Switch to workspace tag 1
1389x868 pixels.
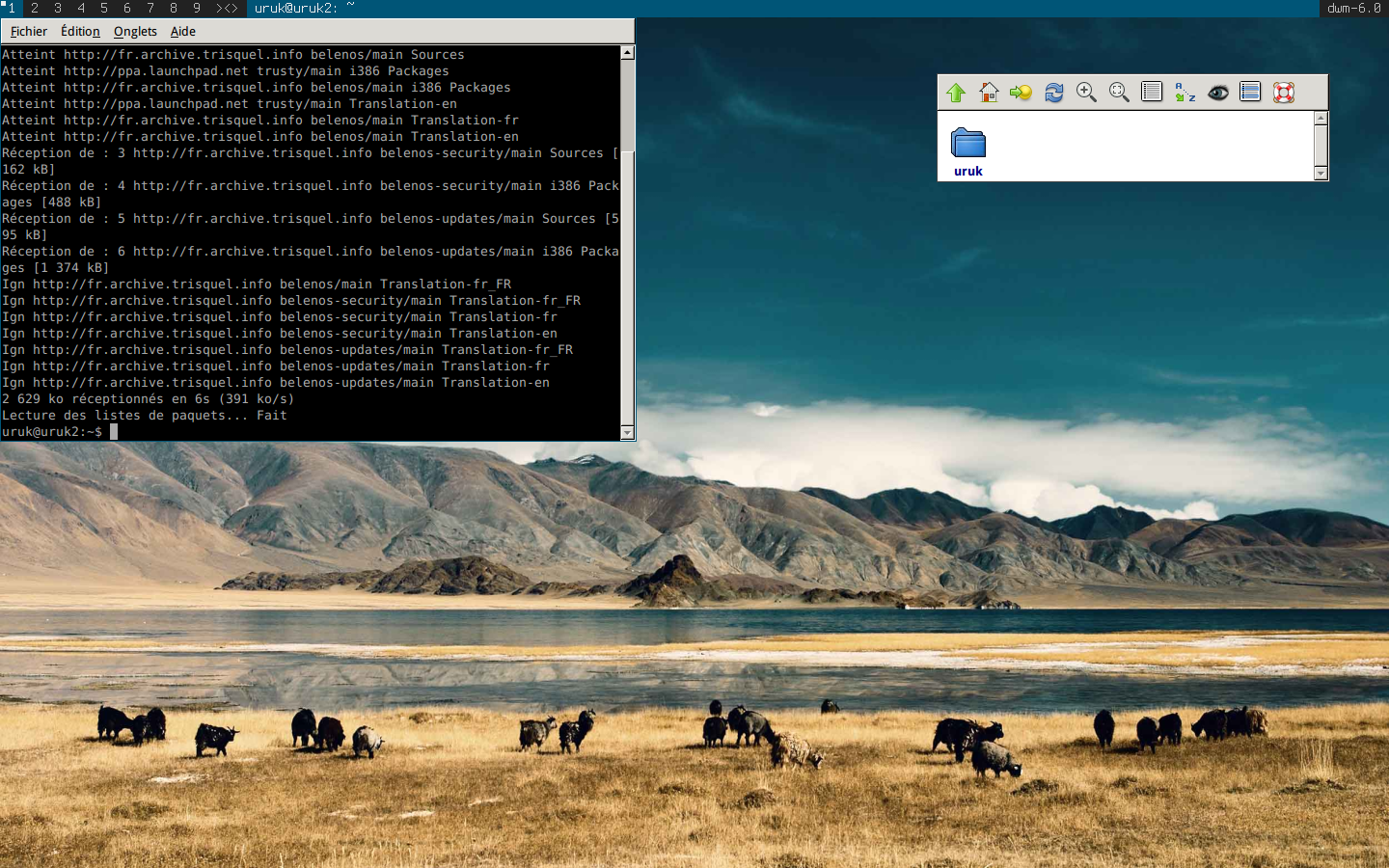(12, 9)
